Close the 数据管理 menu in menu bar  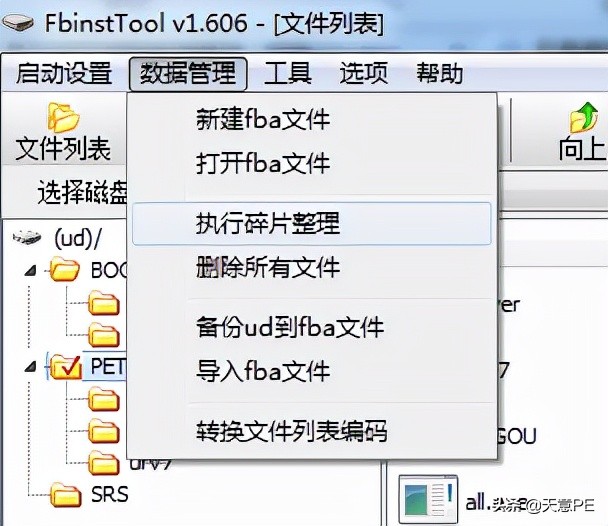(x=188, y=74)
